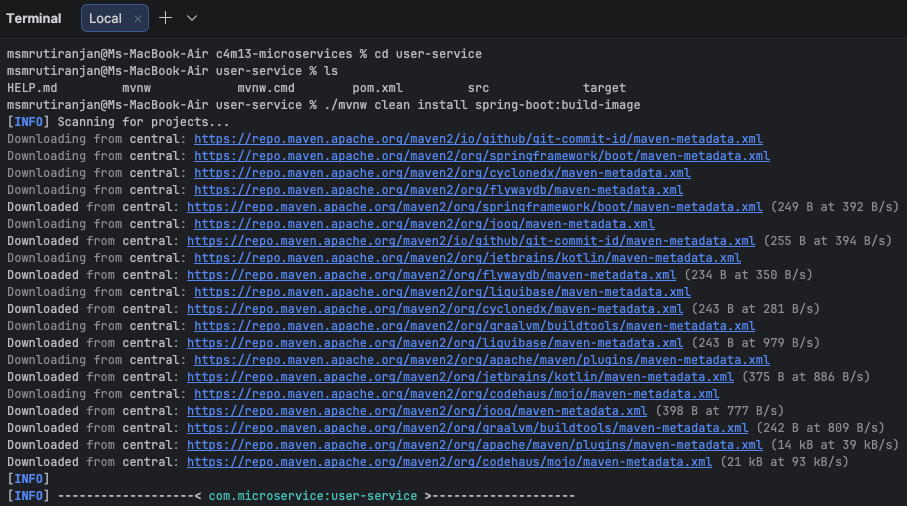Open the Downloading springframework boot metadata link
This screenshot has width=907, height=506.
[x=481, y=156]
